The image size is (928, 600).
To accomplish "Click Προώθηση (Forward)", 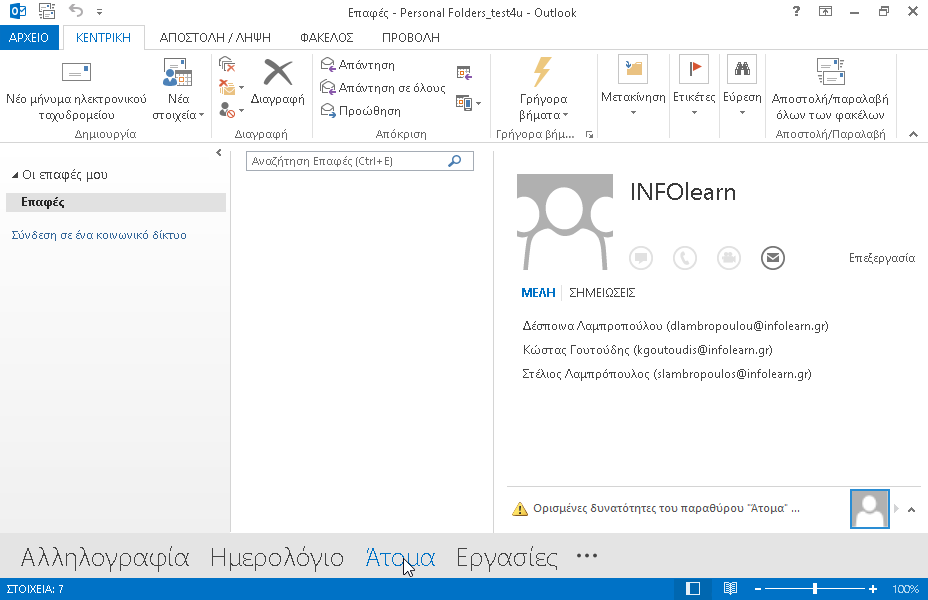I will tap(360, 111).
